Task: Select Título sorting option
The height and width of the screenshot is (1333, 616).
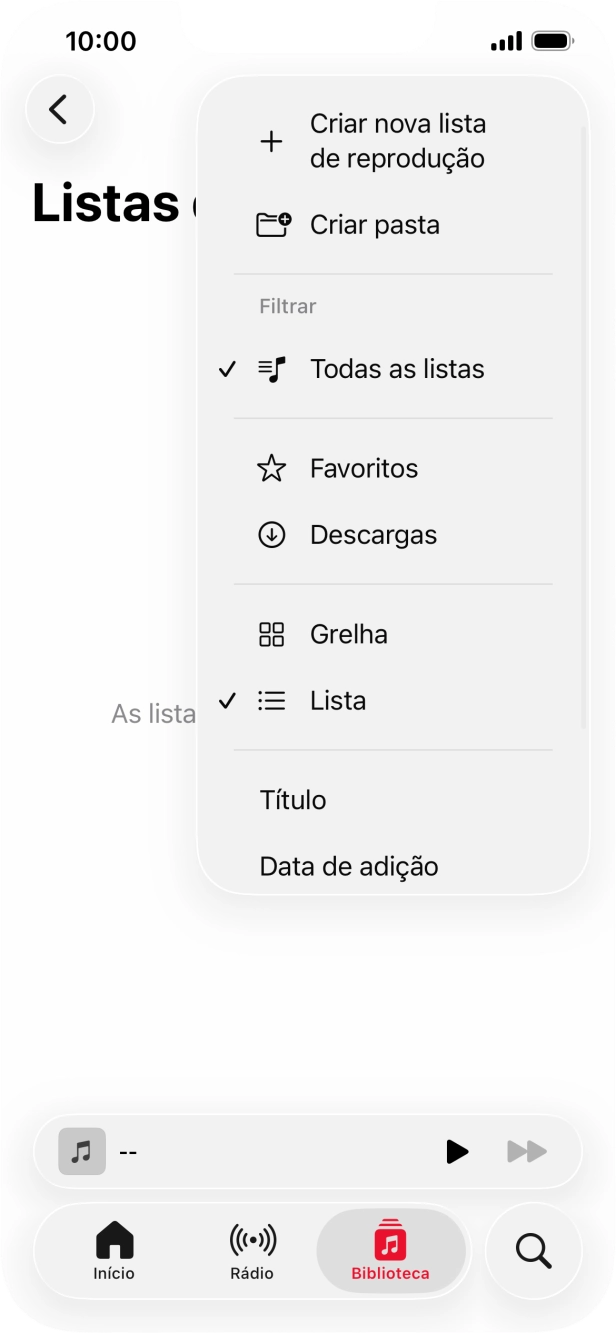Action: 292,800
